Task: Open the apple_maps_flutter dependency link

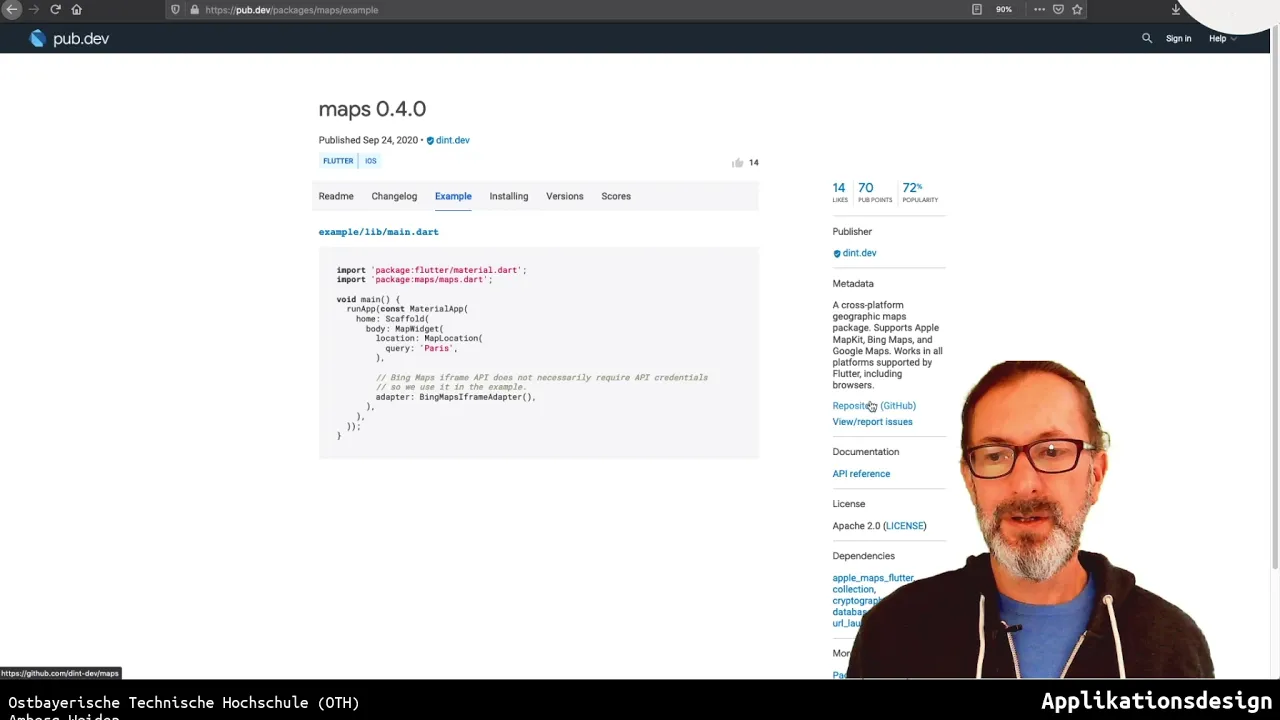Action: [x=873, y=578]
